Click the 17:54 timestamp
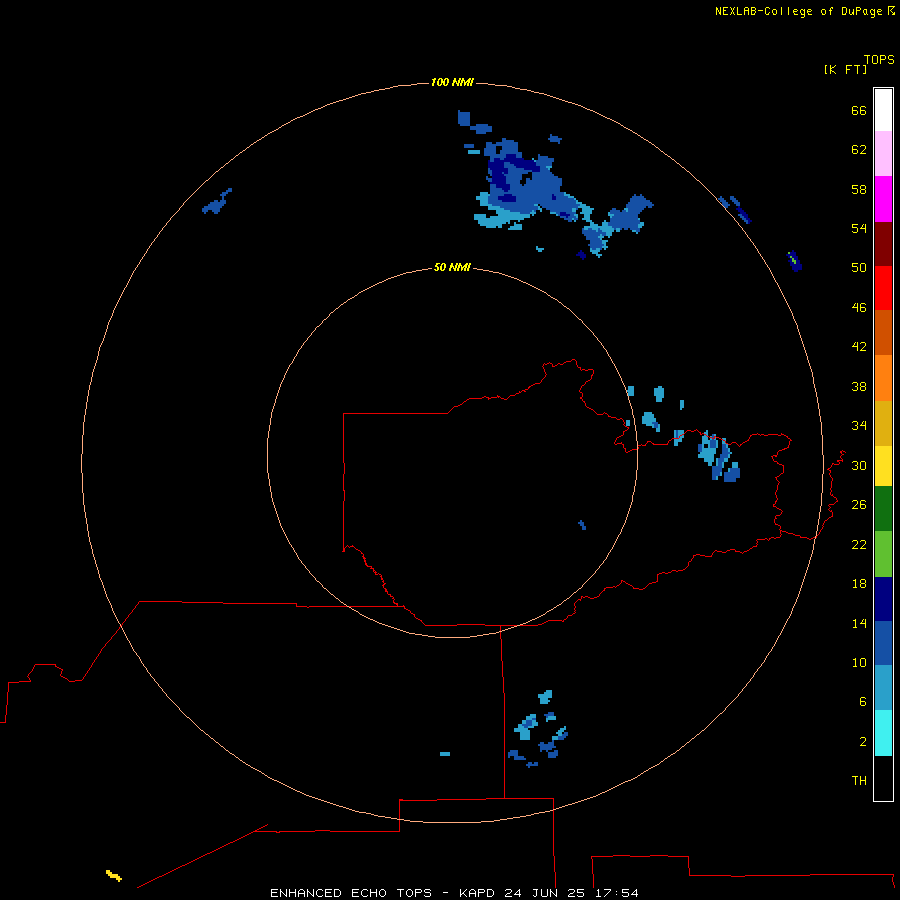This screenshot has width=900, height=900. click(615, 893)
